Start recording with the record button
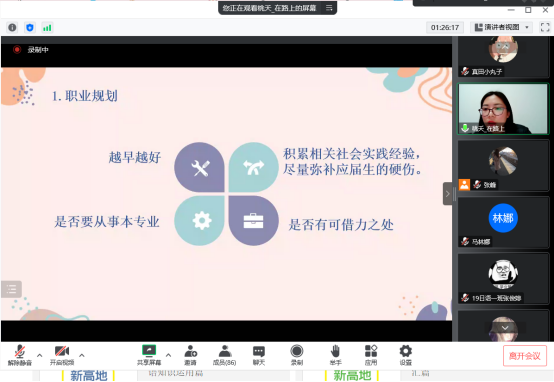 (x=297, y=355)
